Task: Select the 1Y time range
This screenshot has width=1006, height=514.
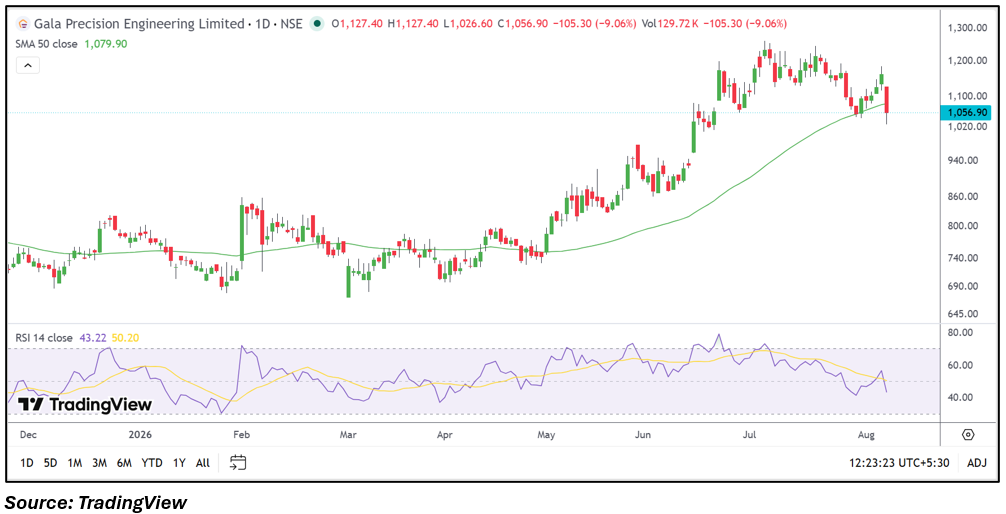Action: 179,463
